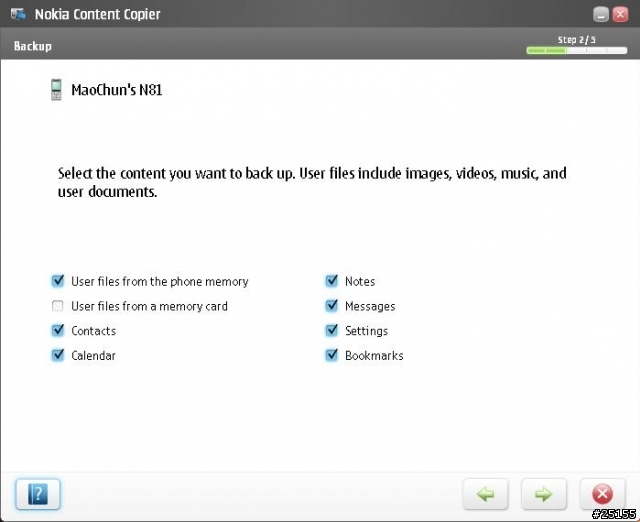
Task: Click the N81 phone icon
Action: coord(56,90)
